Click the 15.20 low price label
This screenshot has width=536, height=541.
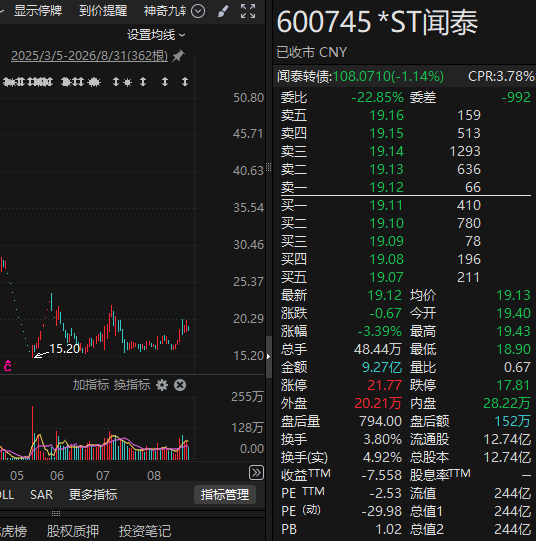(x=65, y=349)
